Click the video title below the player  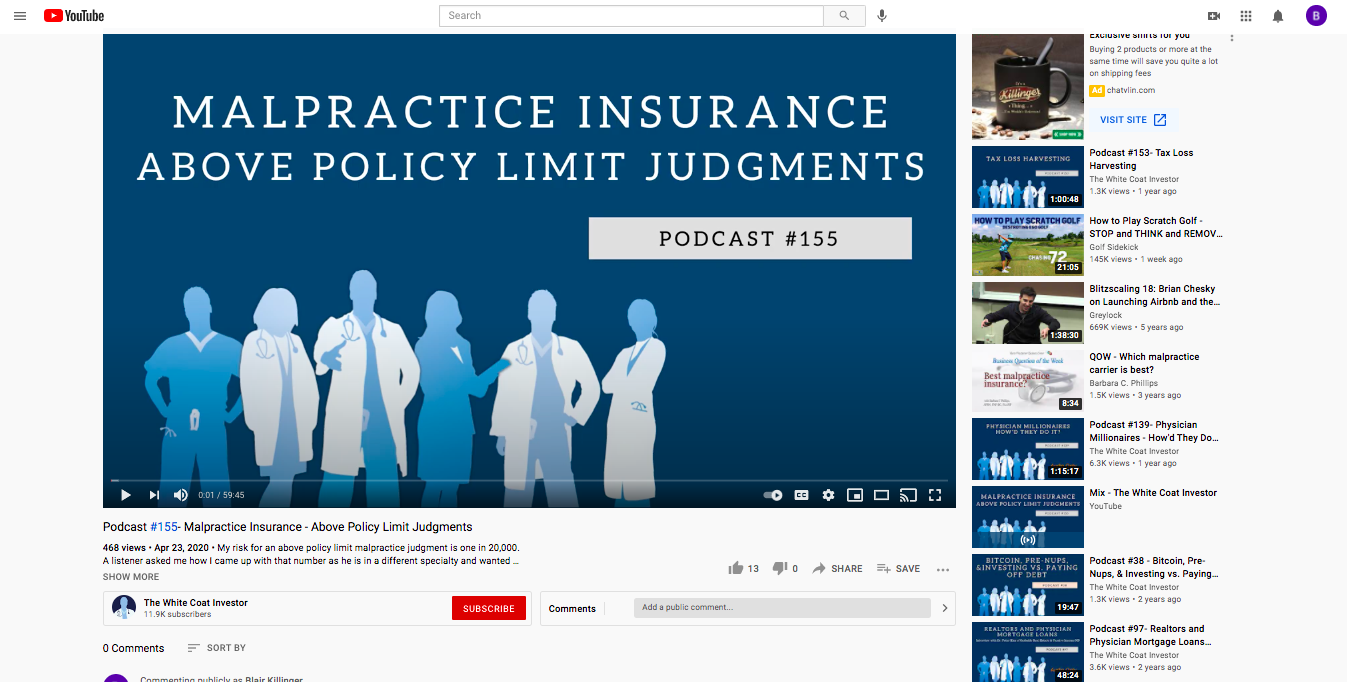point(288,527)
